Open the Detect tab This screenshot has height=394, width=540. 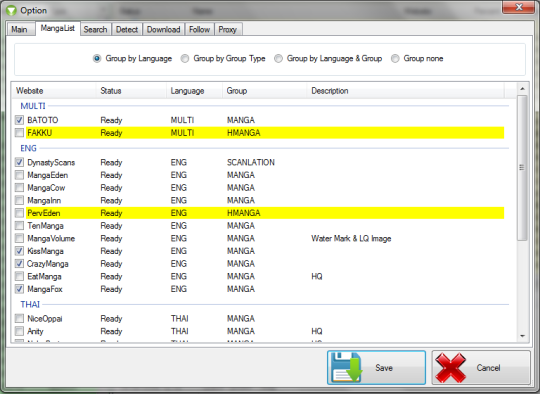pos(127,30)
